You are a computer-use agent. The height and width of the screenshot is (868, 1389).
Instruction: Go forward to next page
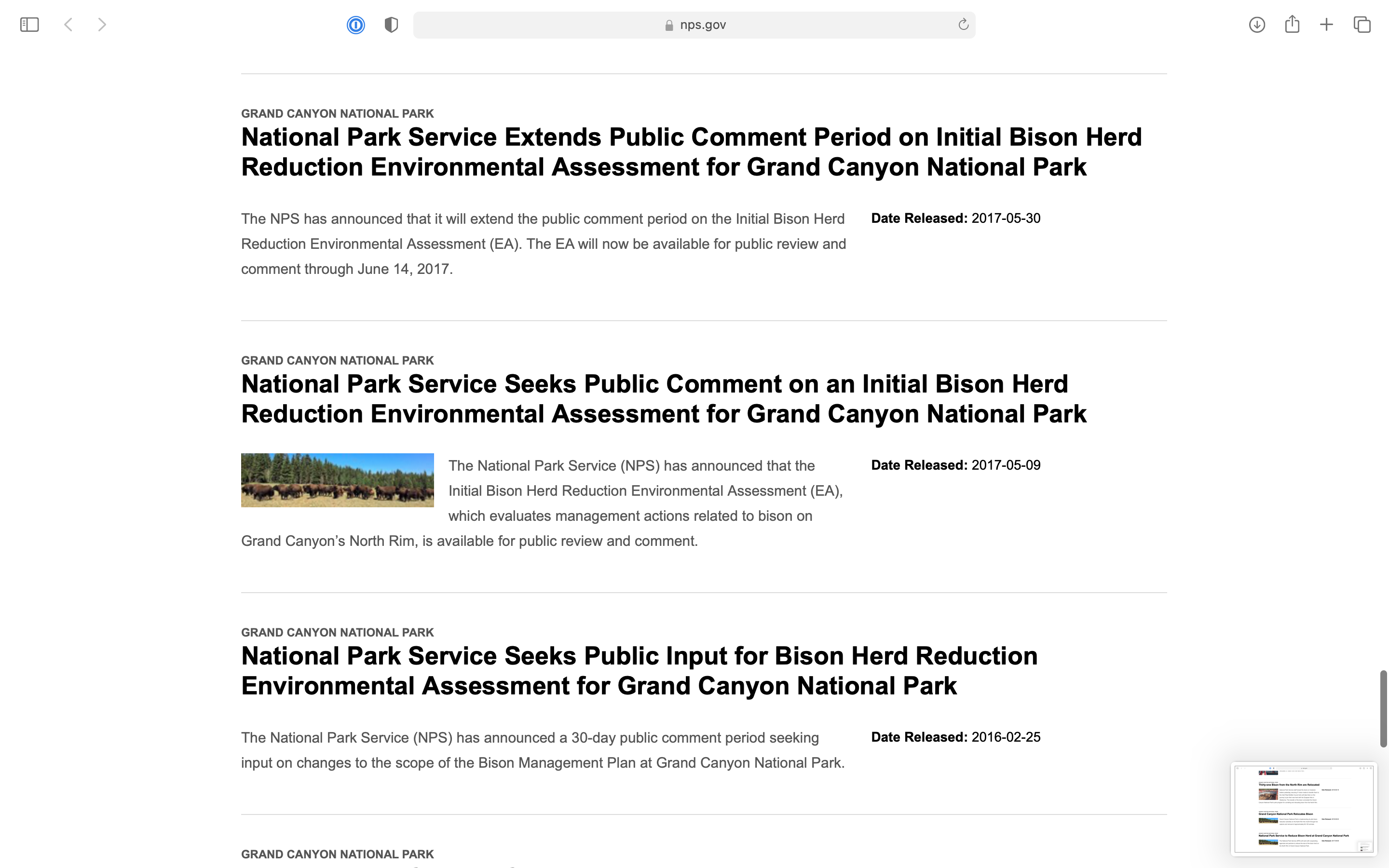pos(102,25)
